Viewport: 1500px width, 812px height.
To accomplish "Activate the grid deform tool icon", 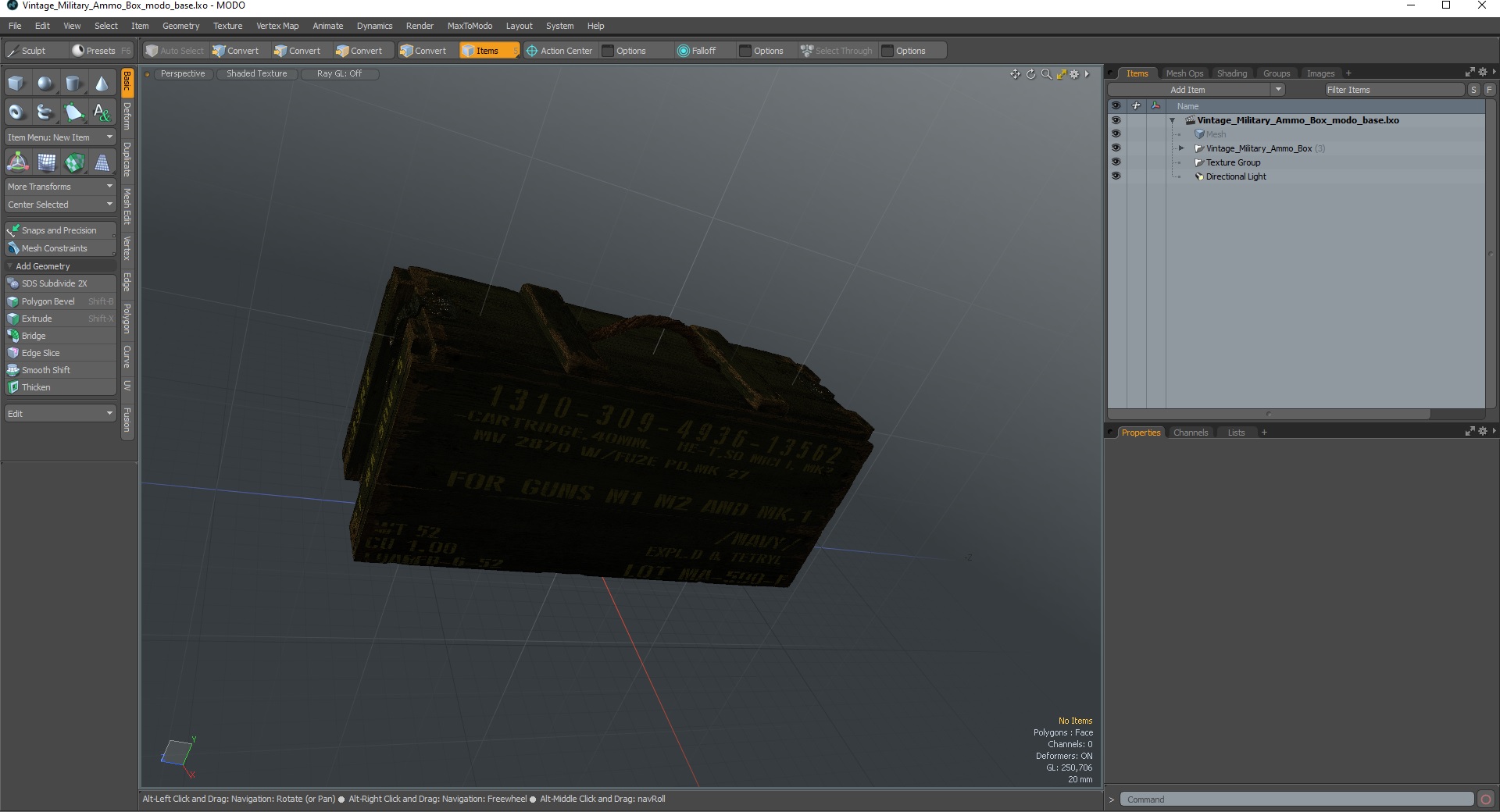I will [x=46, y=162].
